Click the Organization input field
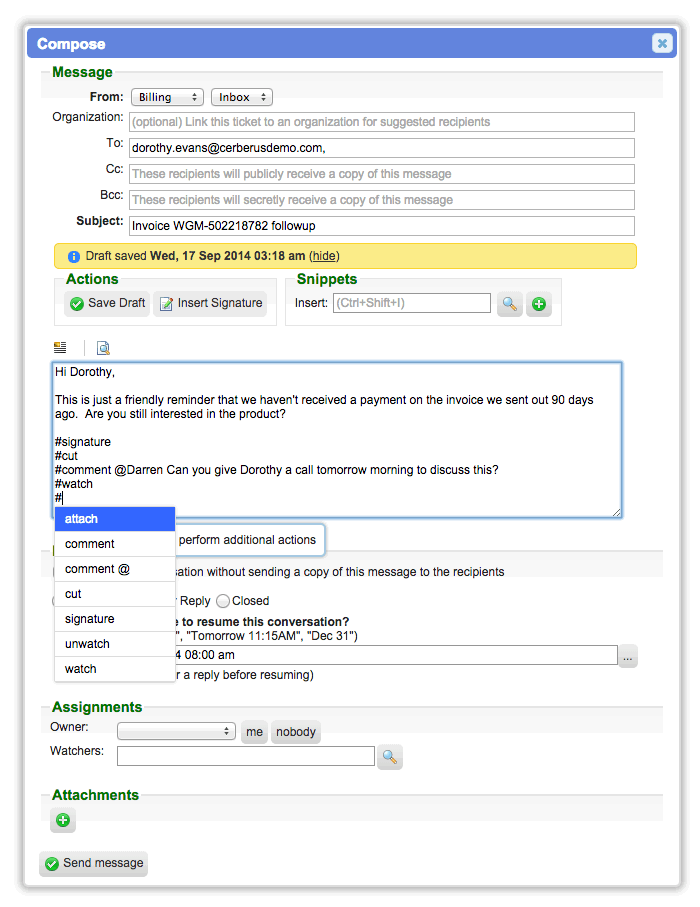Screen dimensions: 700x907 pos(381,122)
